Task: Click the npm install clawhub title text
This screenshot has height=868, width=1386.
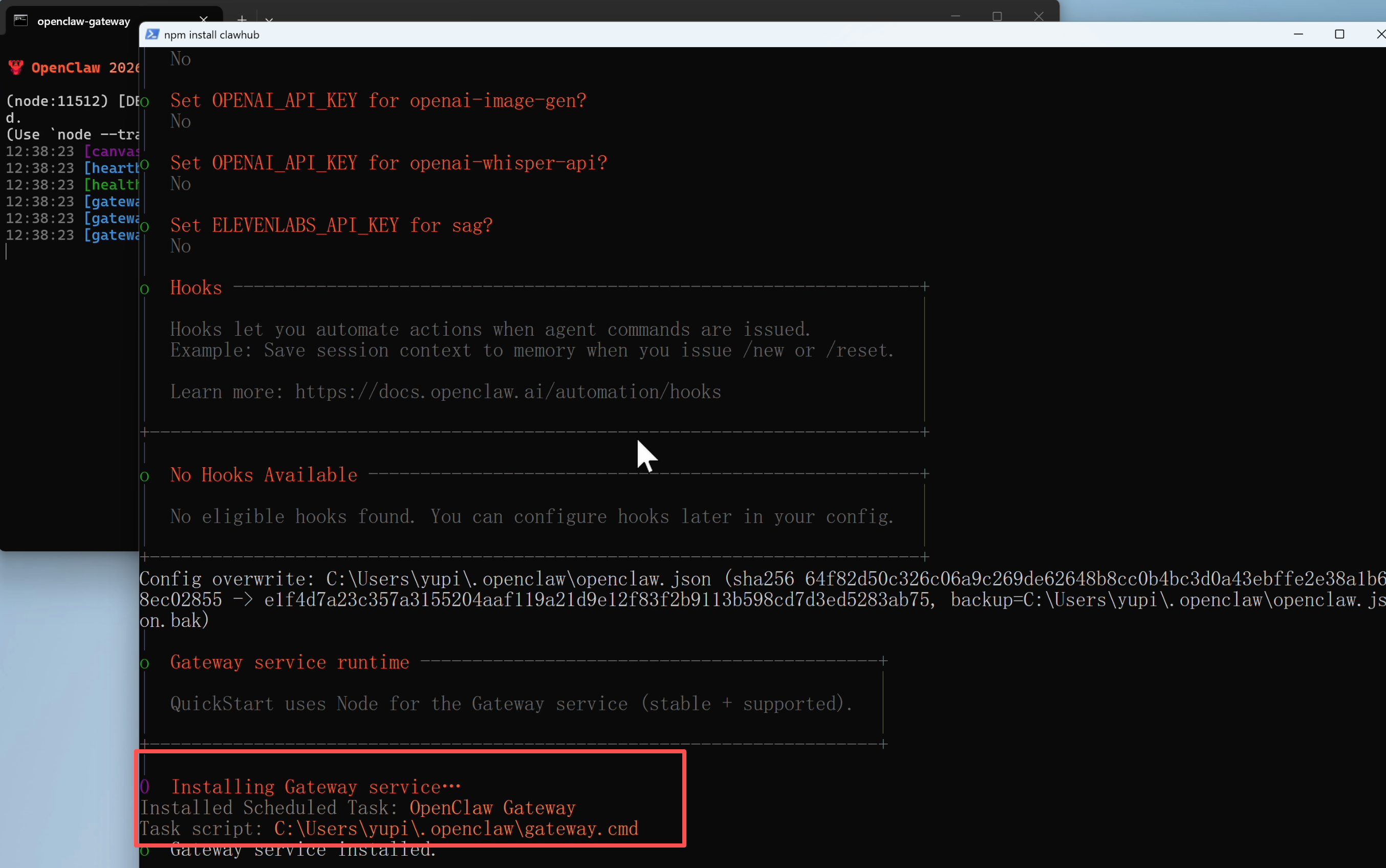Action: [211, 34]
